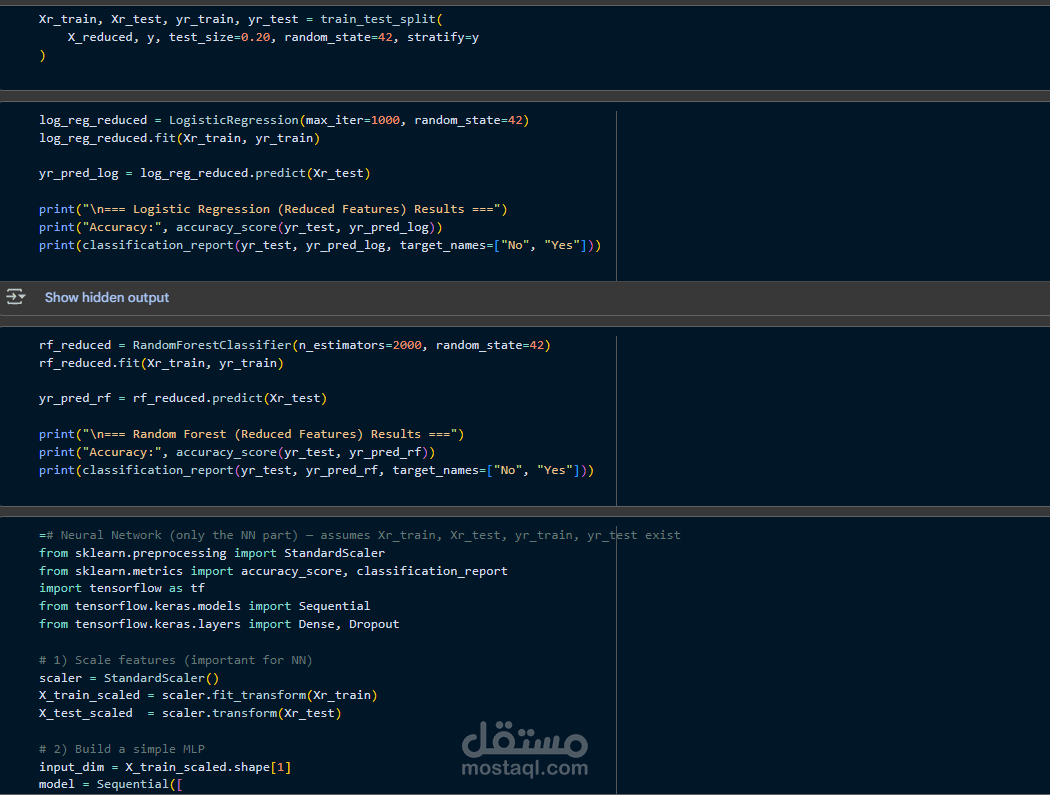The image size is (1050, 795).
Task: Click the Show hidden output label
Action: (106, 297)
